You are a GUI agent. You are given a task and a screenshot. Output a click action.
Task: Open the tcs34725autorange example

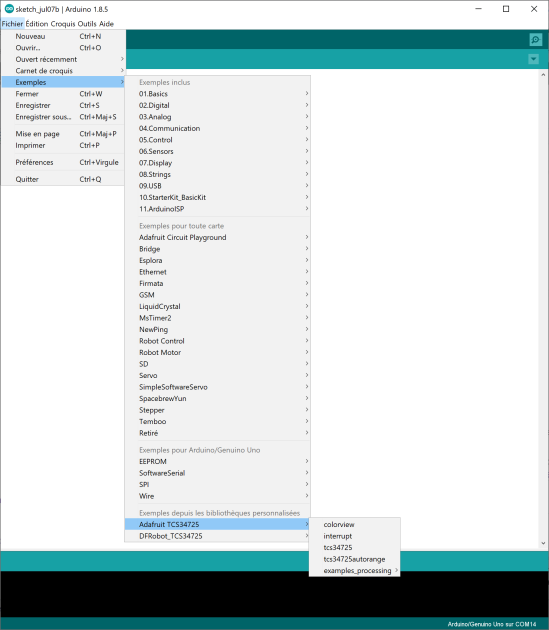pyautogui.click(x=354, y=559)
